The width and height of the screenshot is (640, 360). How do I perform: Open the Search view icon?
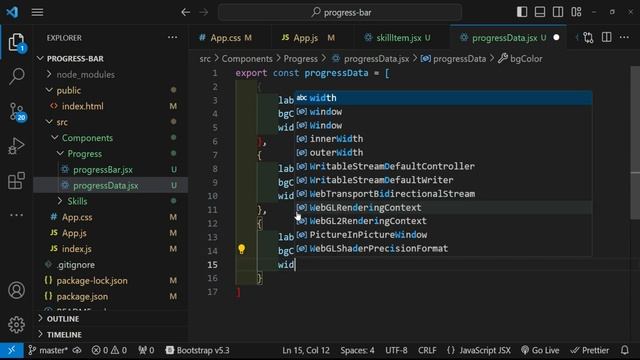point(16,76)
